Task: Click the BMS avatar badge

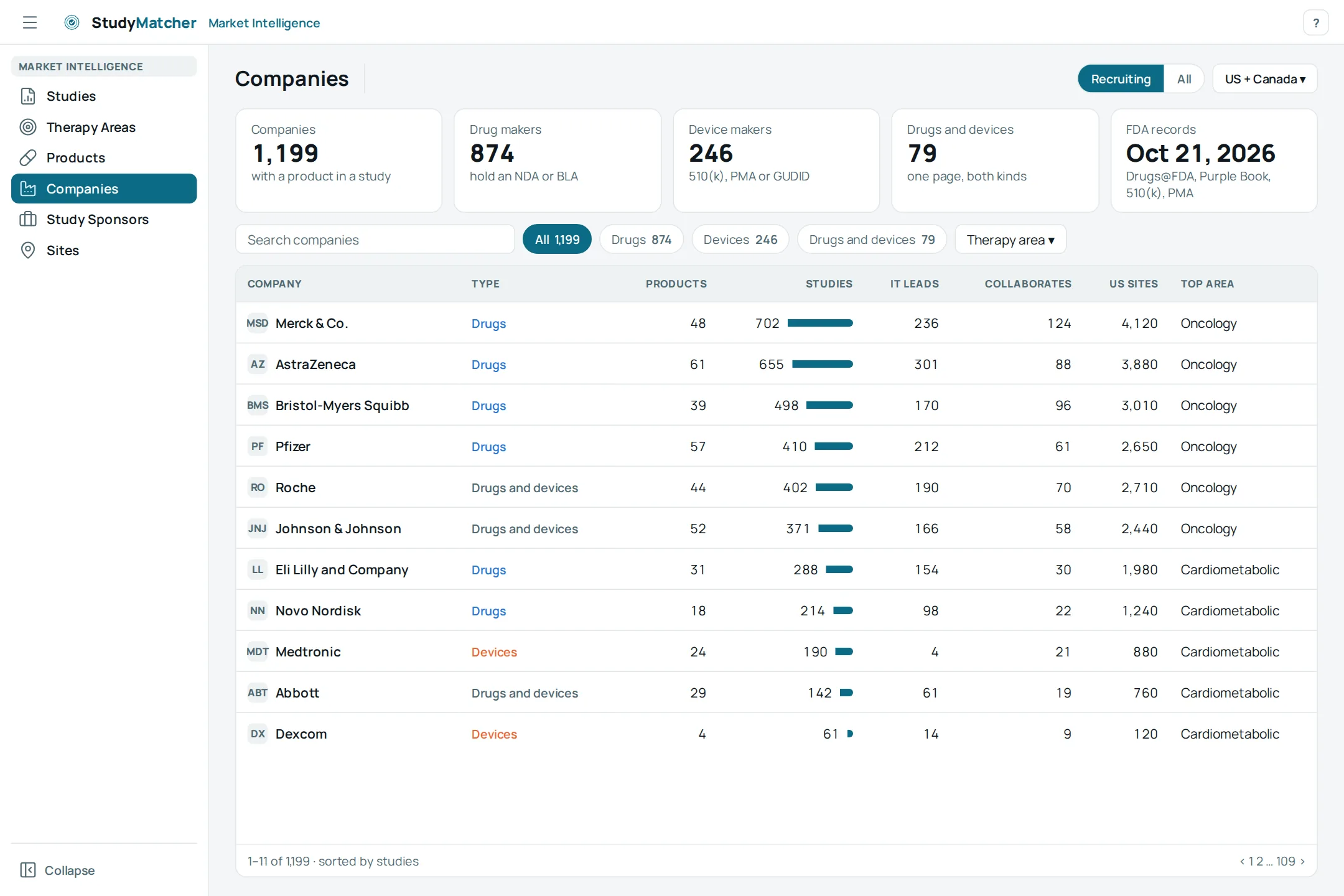Action: tap(258, 405)
